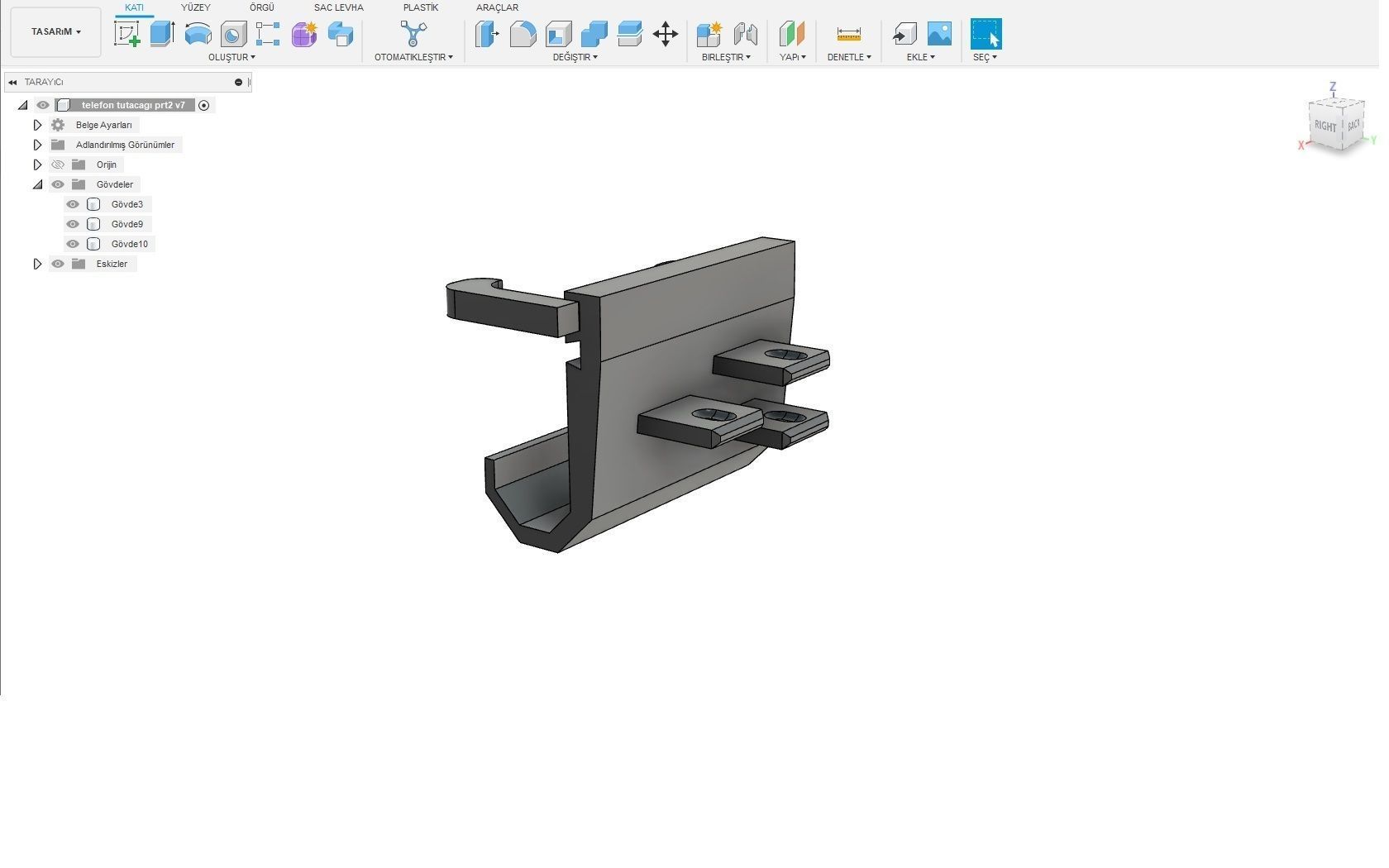
Task: Click the RIGHT face of the ViewCube
Action: click(x=1325, y=126)
